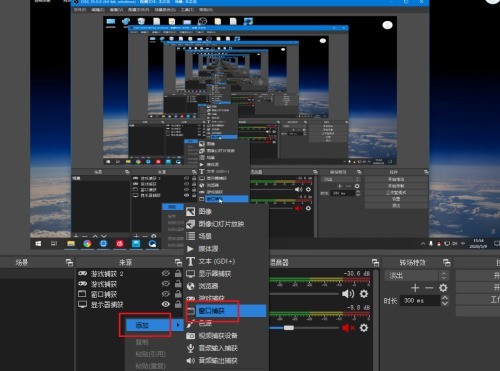Toggle the lock on 显示器捕获 source

click(x=178, y=304)
